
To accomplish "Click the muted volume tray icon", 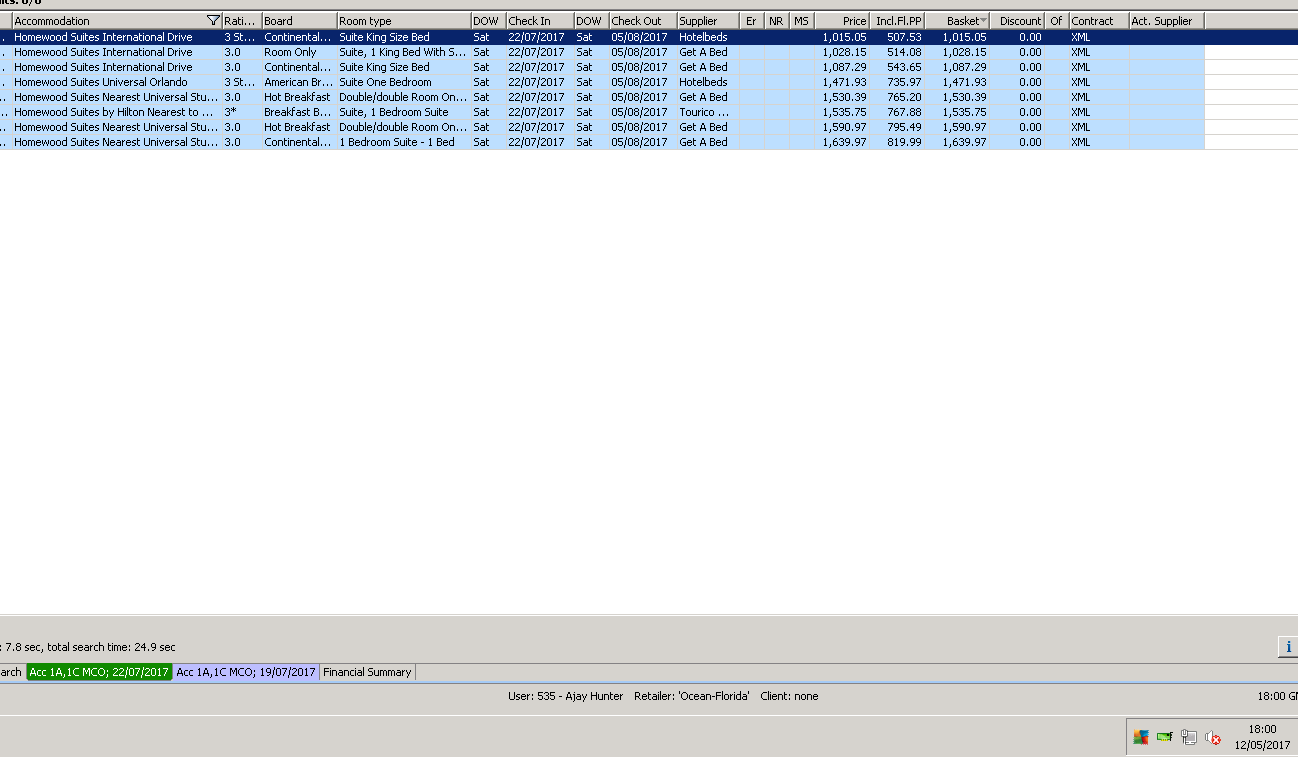I will (x=1213, y=738).
